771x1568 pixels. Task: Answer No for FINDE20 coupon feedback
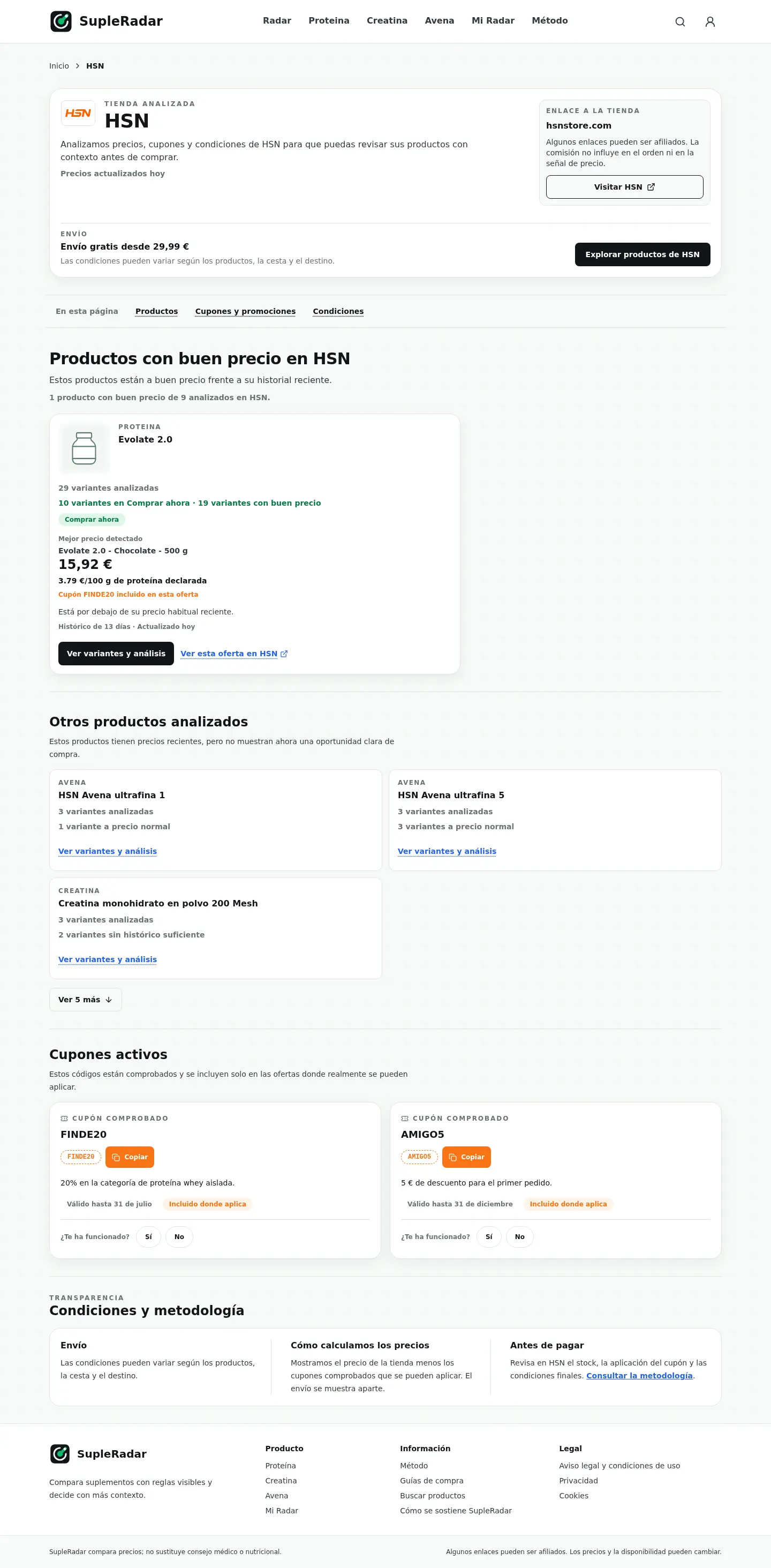coord(179,1237)
